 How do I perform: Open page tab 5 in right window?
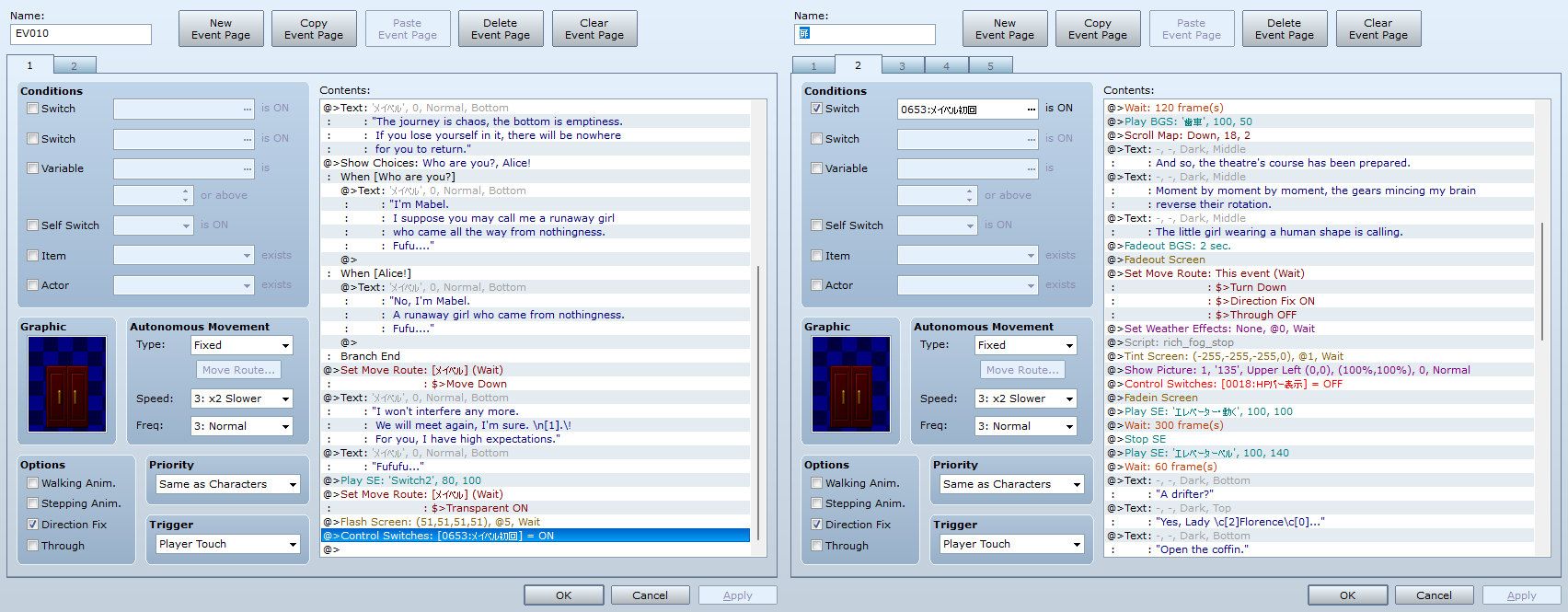coord(991,66)
